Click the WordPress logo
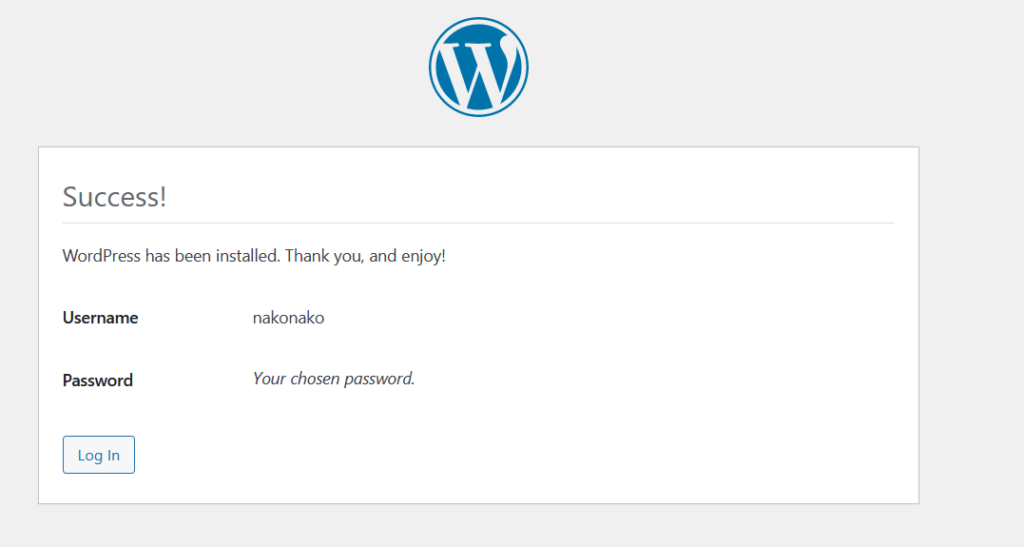The image size is (1024, 547). (x=478, y=67)
